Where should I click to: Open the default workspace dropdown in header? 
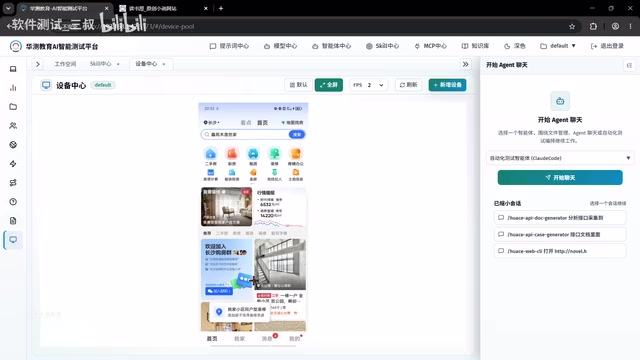point(558,46)
